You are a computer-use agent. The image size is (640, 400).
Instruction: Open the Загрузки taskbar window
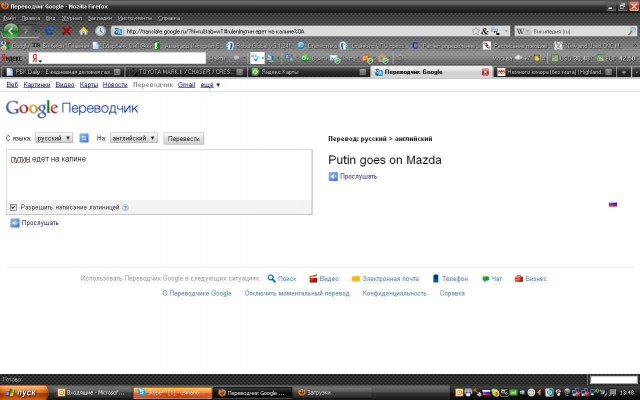point(331,393)
